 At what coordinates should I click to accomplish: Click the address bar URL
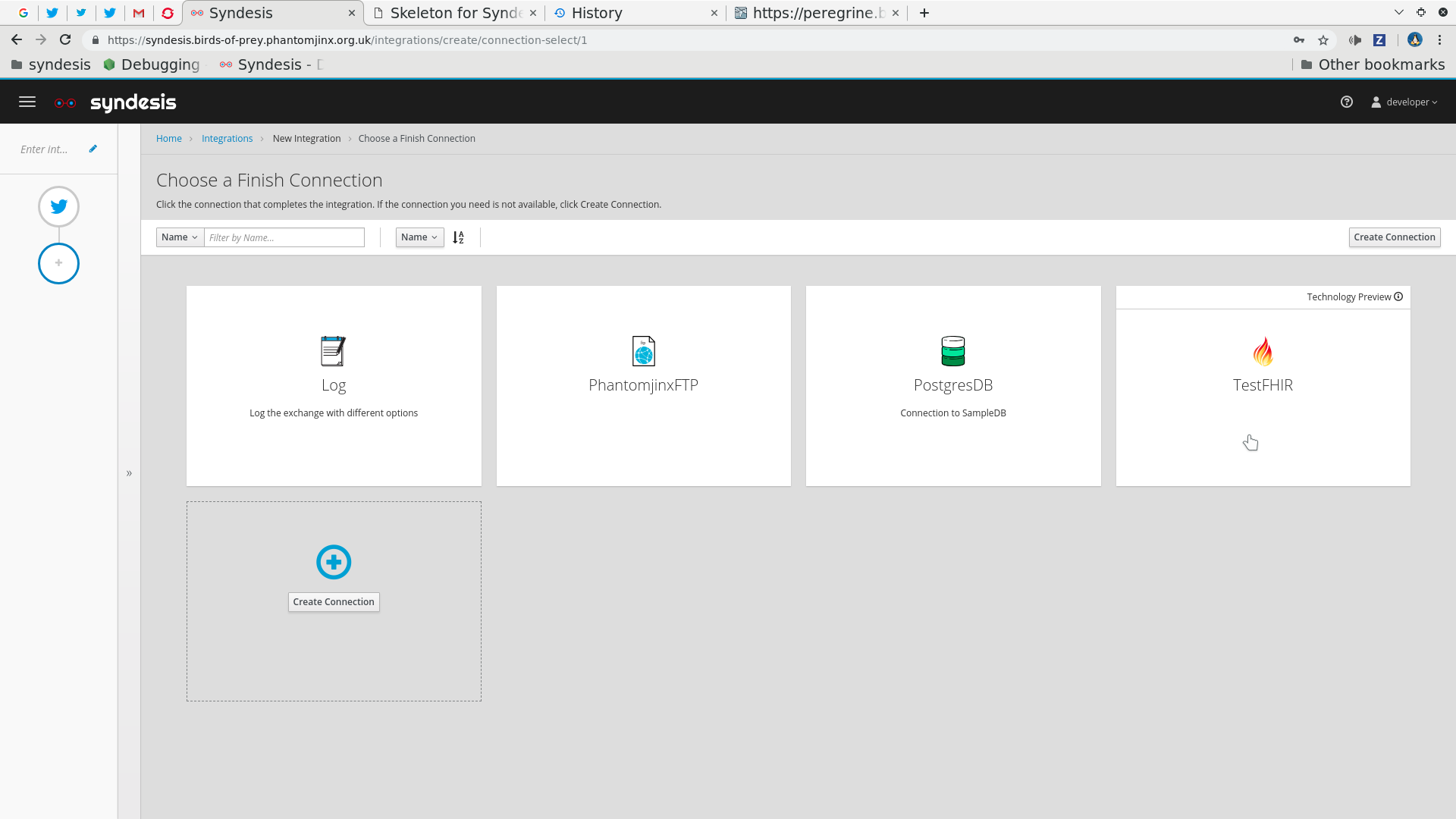click(347, 40)
